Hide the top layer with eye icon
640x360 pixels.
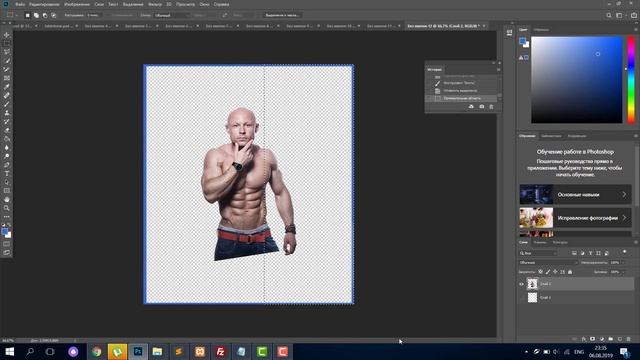(521, 284)
